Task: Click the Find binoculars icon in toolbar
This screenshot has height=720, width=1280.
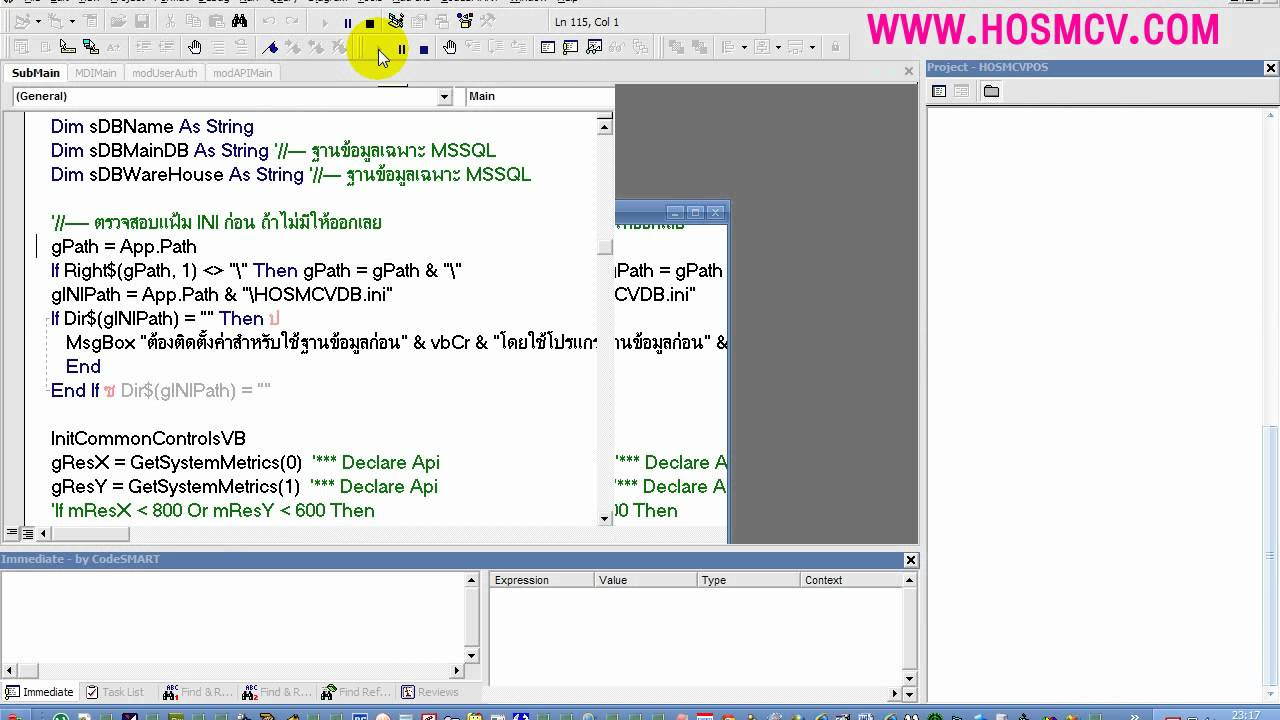Action: click(x=239, y=21)
